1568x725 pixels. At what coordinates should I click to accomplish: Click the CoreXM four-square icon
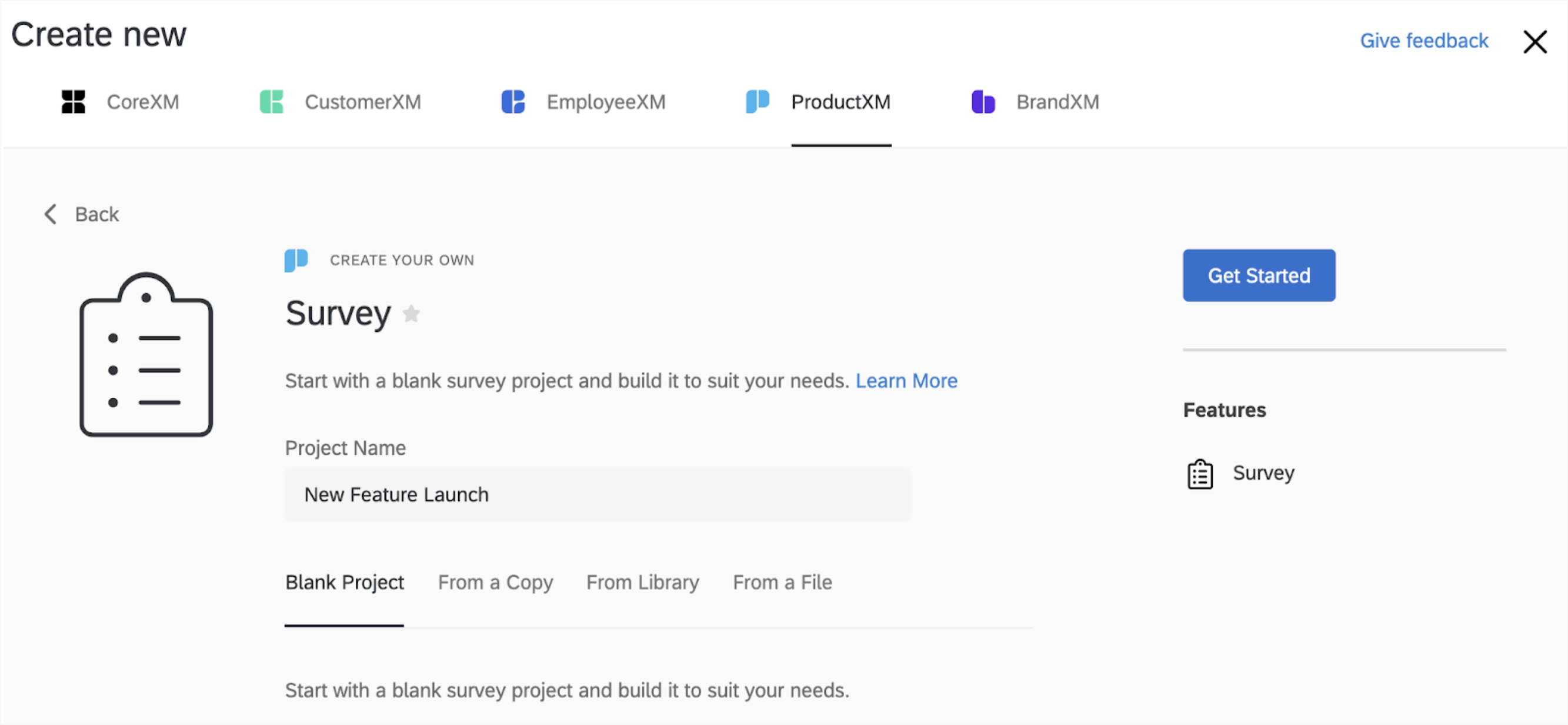tap(73, 102)
